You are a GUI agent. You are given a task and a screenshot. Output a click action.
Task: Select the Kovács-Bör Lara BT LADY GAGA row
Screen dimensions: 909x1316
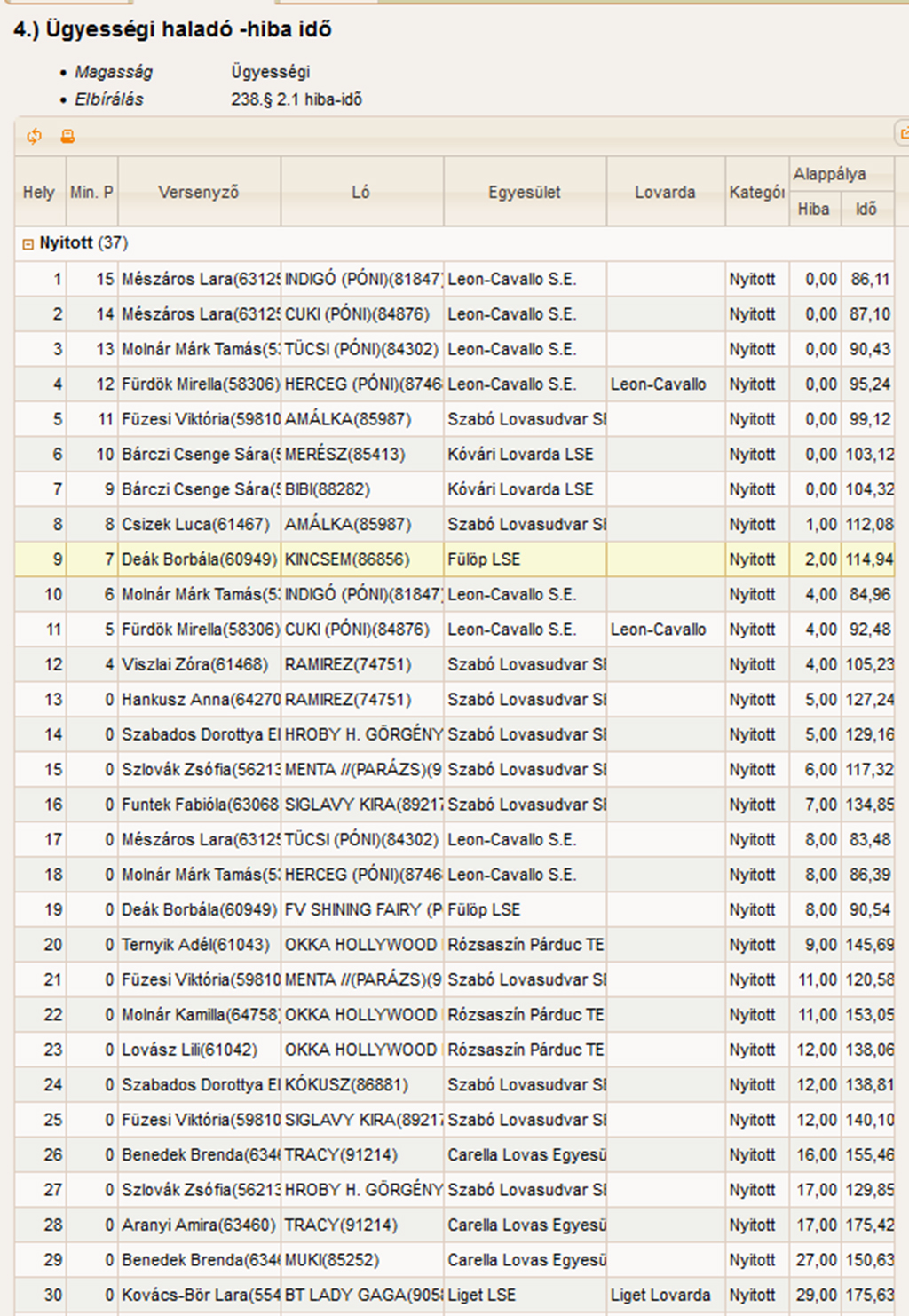pos(355,1295)
